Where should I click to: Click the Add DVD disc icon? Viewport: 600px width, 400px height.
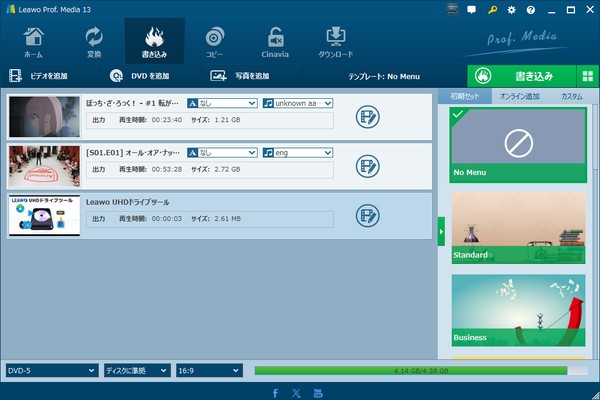click(116, 76)
